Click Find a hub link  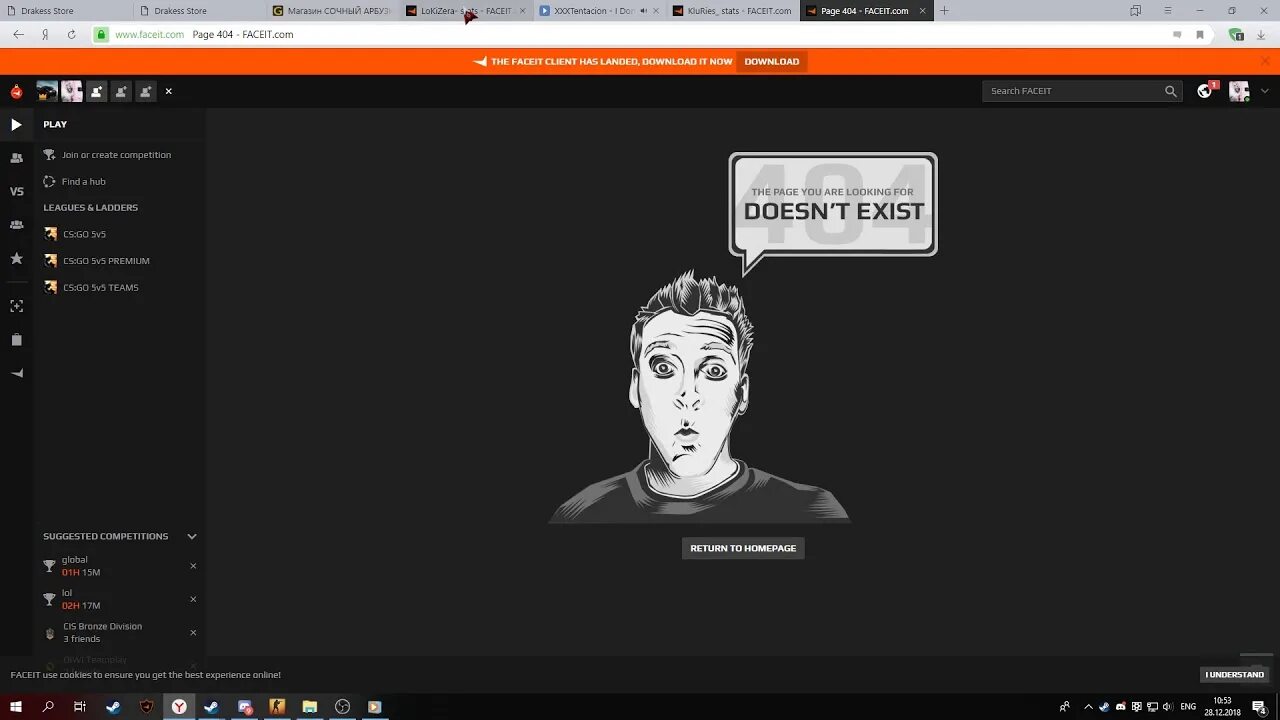coord(75,182)
